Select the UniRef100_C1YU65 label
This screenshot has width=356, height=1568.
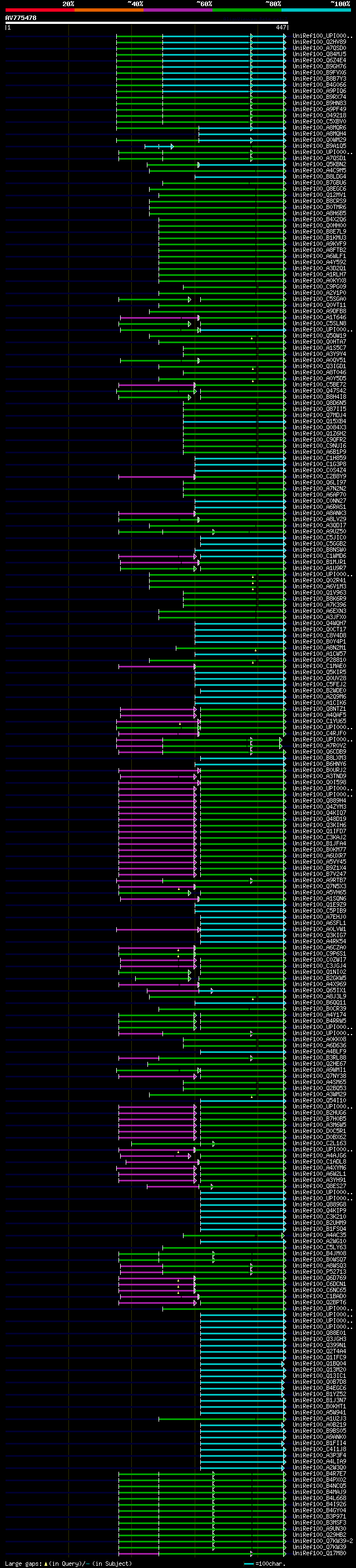tap(319, 721)
